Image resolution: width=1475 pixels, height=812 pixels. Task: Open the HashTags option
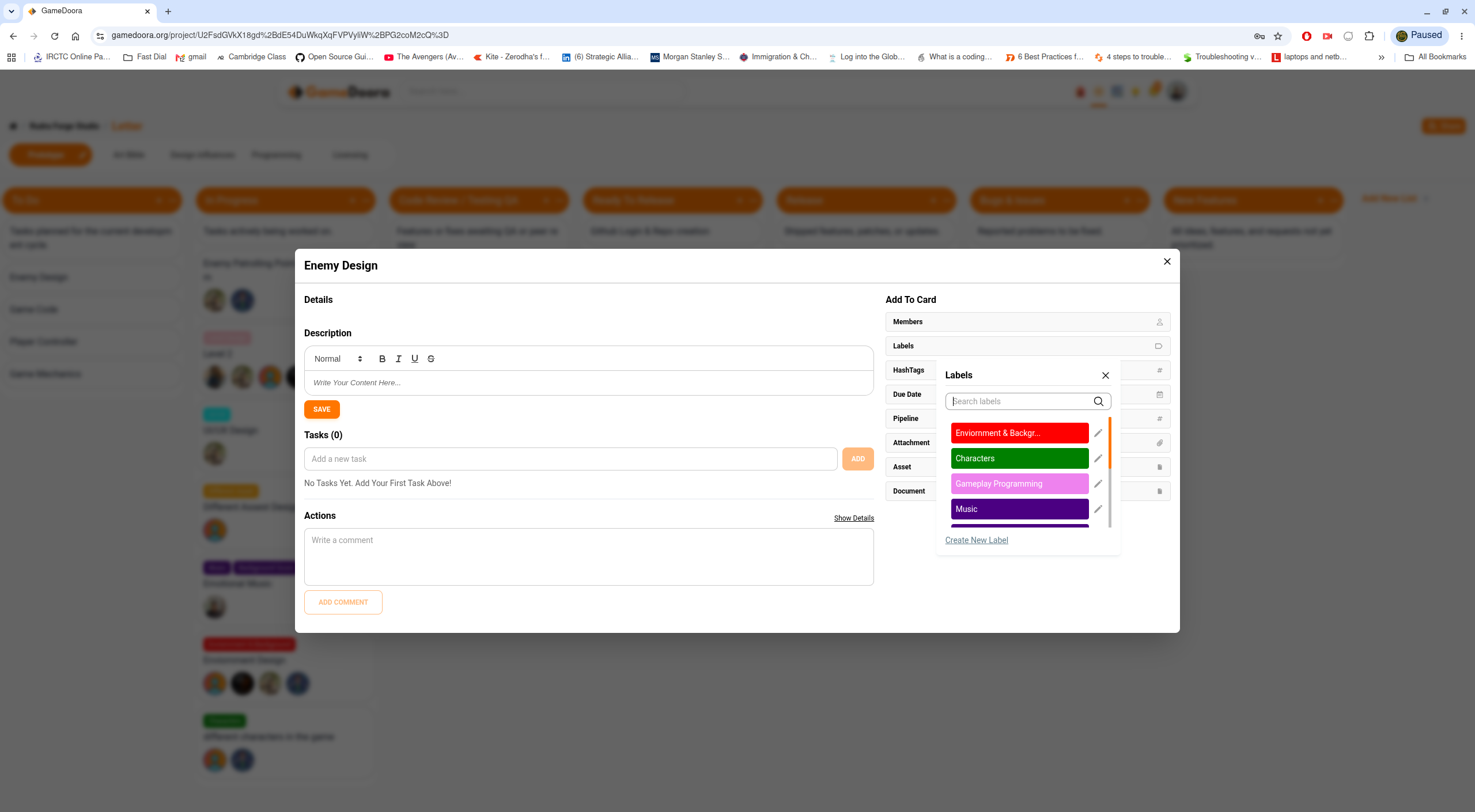click(x=909, y=370)
